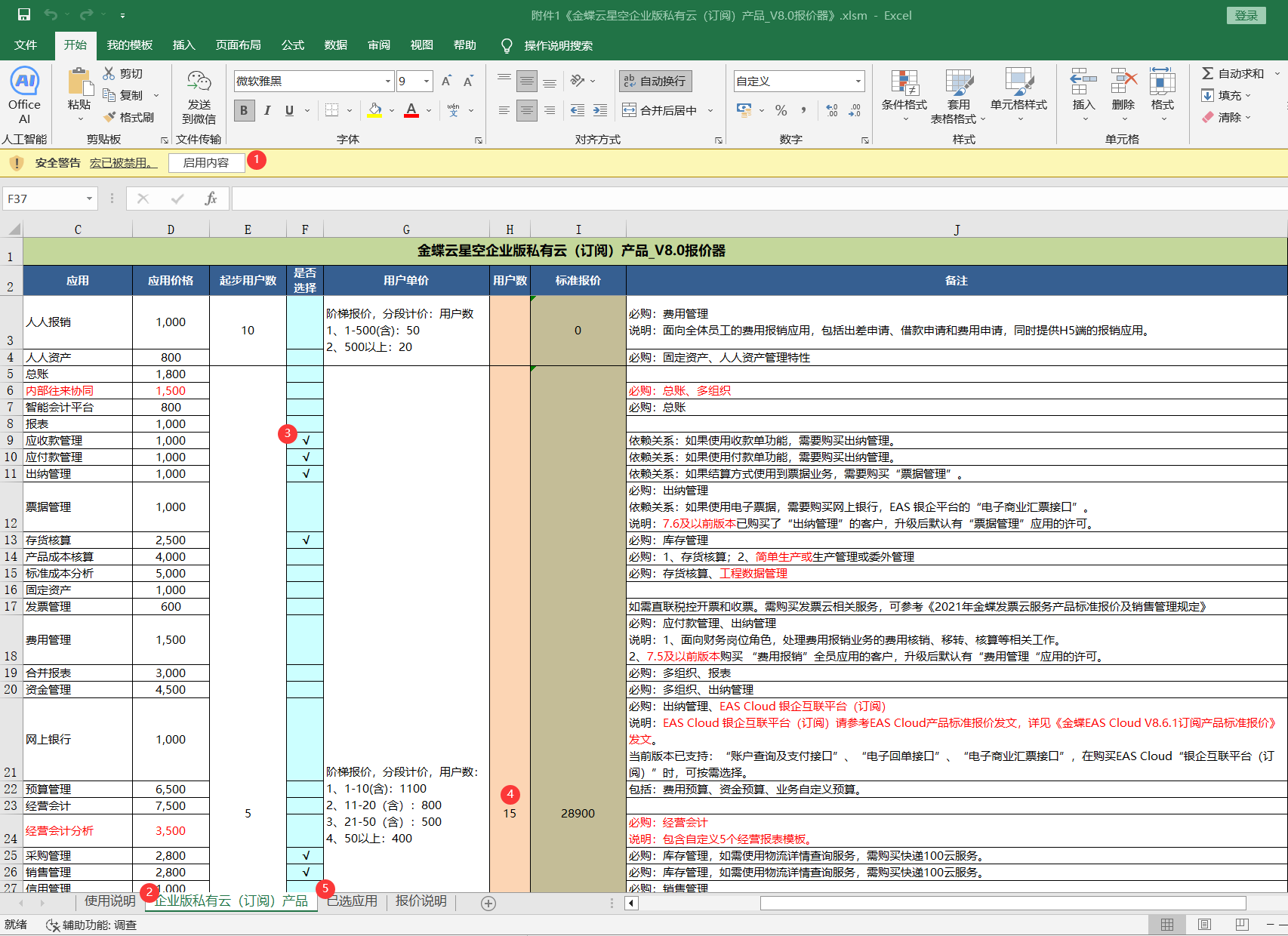Switch to the 插入 ribbon tab

[183, 45]
